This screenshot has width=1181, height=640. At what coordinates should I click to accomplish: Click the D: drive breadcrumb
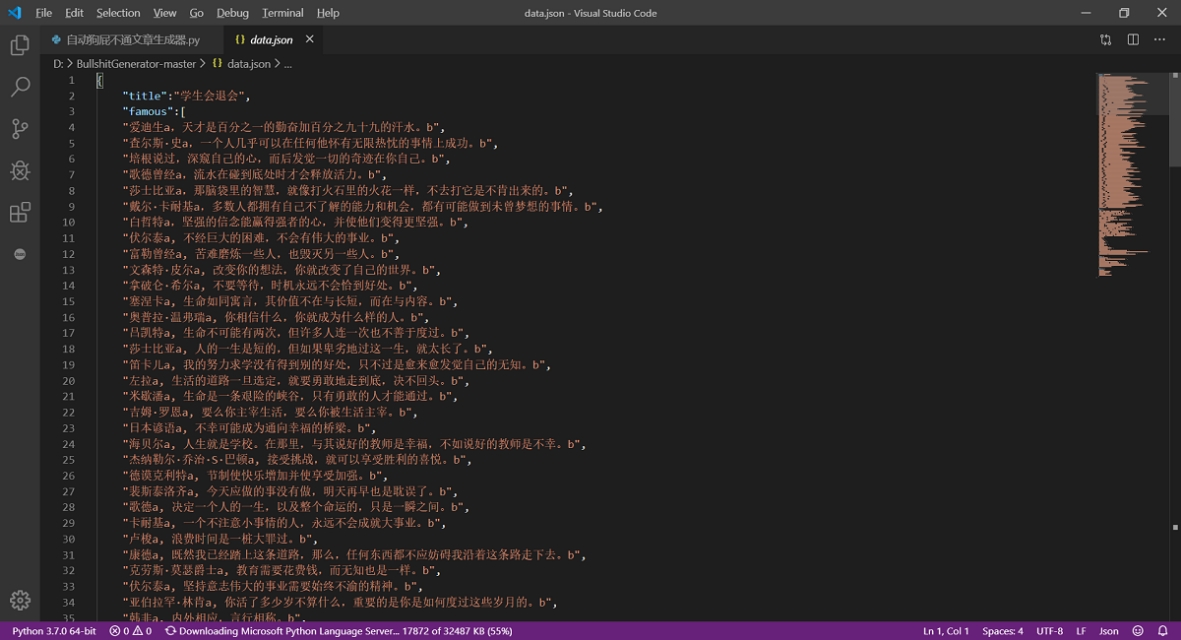(x=58, y=64)
